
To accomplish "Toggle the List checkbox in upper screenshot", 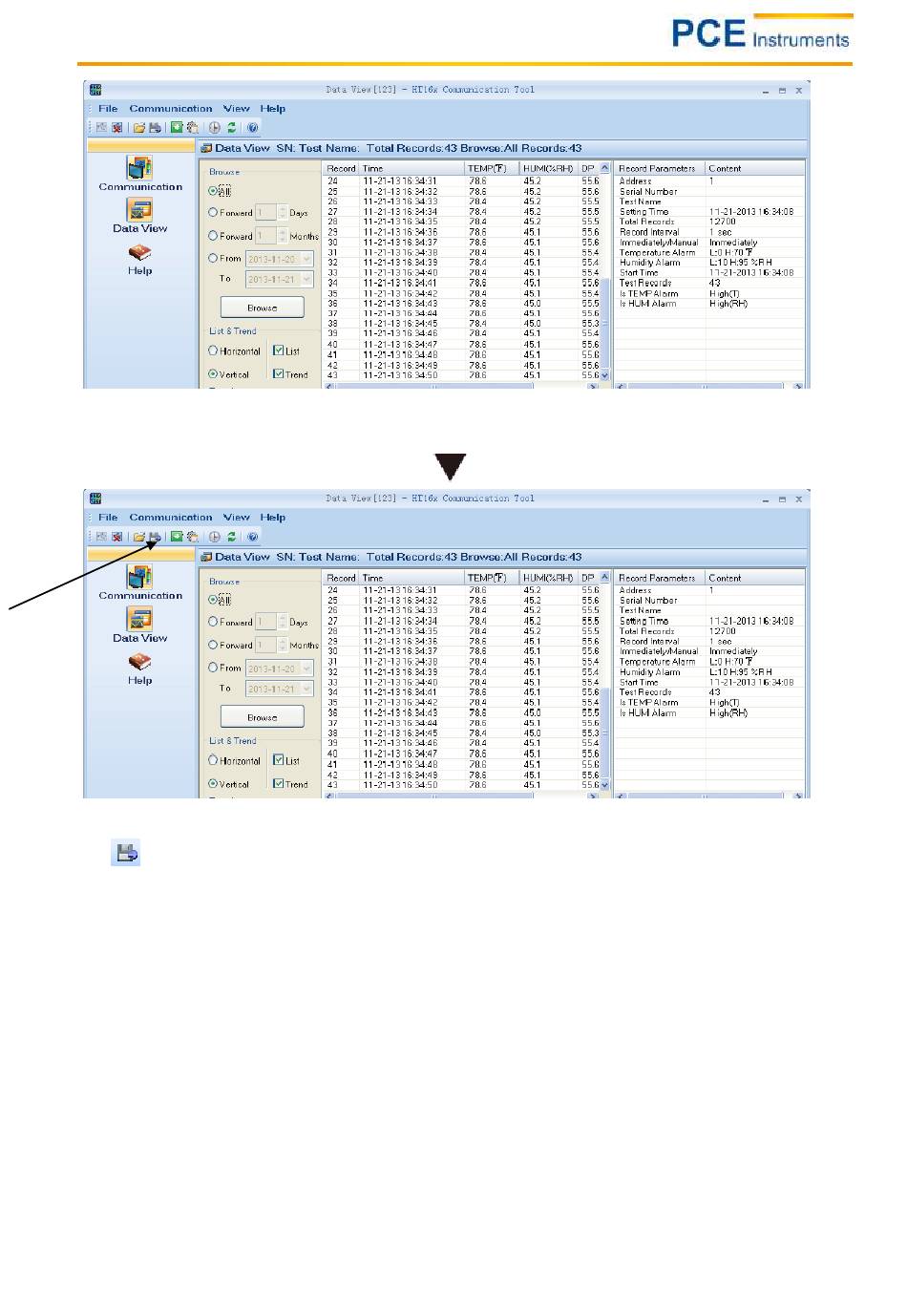I will 279,350.
